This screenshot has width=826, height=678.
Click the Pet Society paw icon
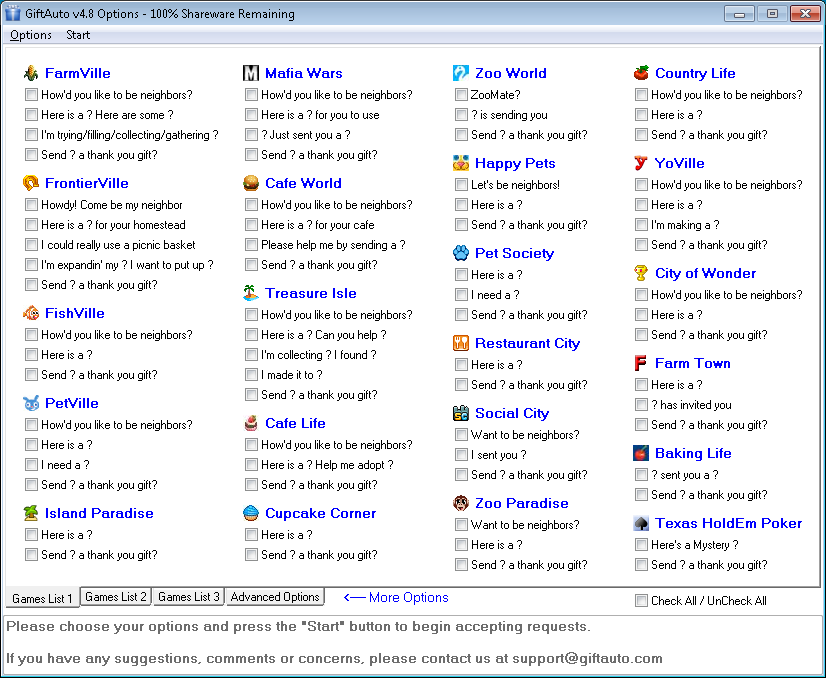click(x=461, y=253)
